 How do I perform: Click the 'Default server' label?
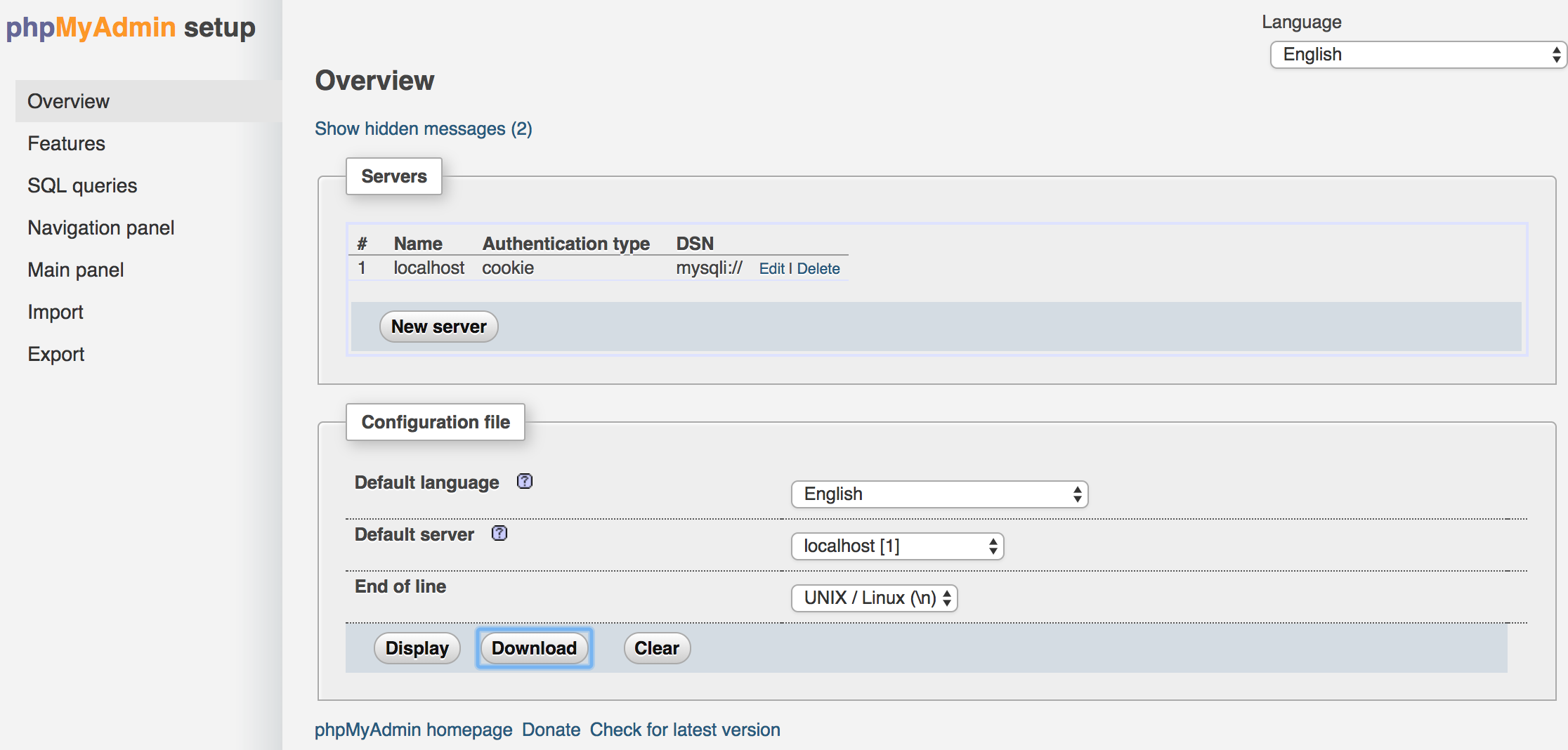(414, 534)
